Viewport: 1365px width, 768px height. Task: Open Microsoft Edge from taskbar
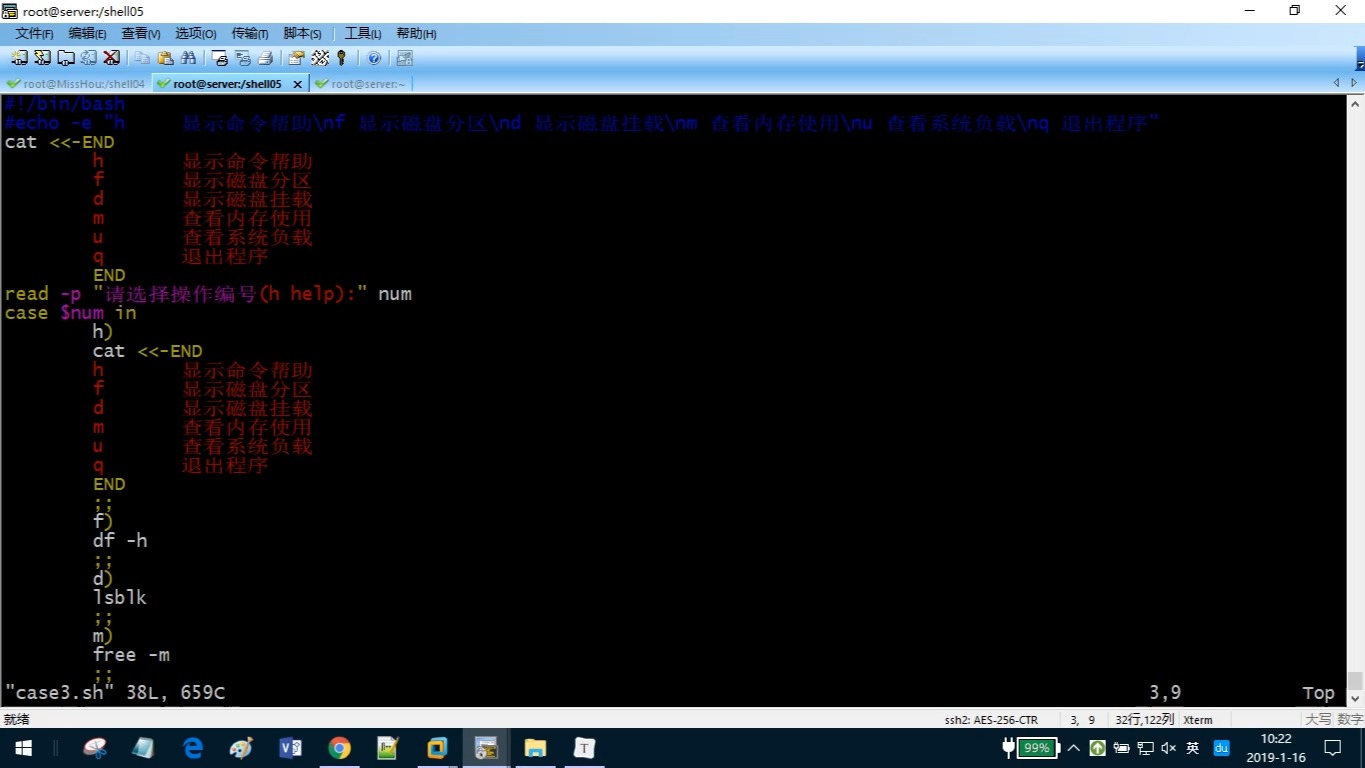click(x=193, y=748)
